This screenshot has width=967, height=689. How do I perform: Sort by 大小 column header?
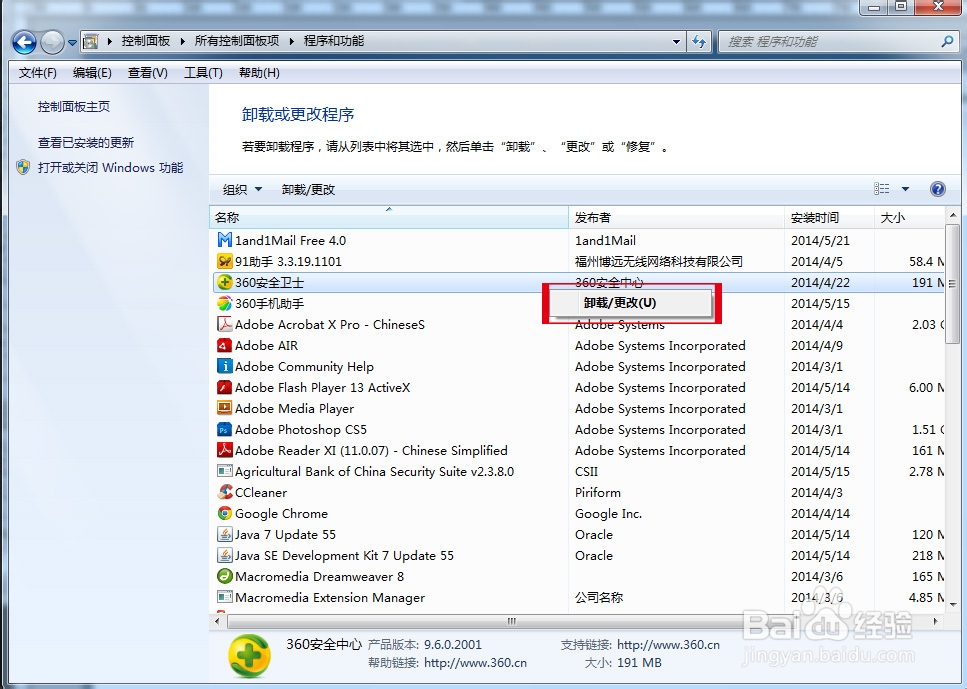[909, 217]
